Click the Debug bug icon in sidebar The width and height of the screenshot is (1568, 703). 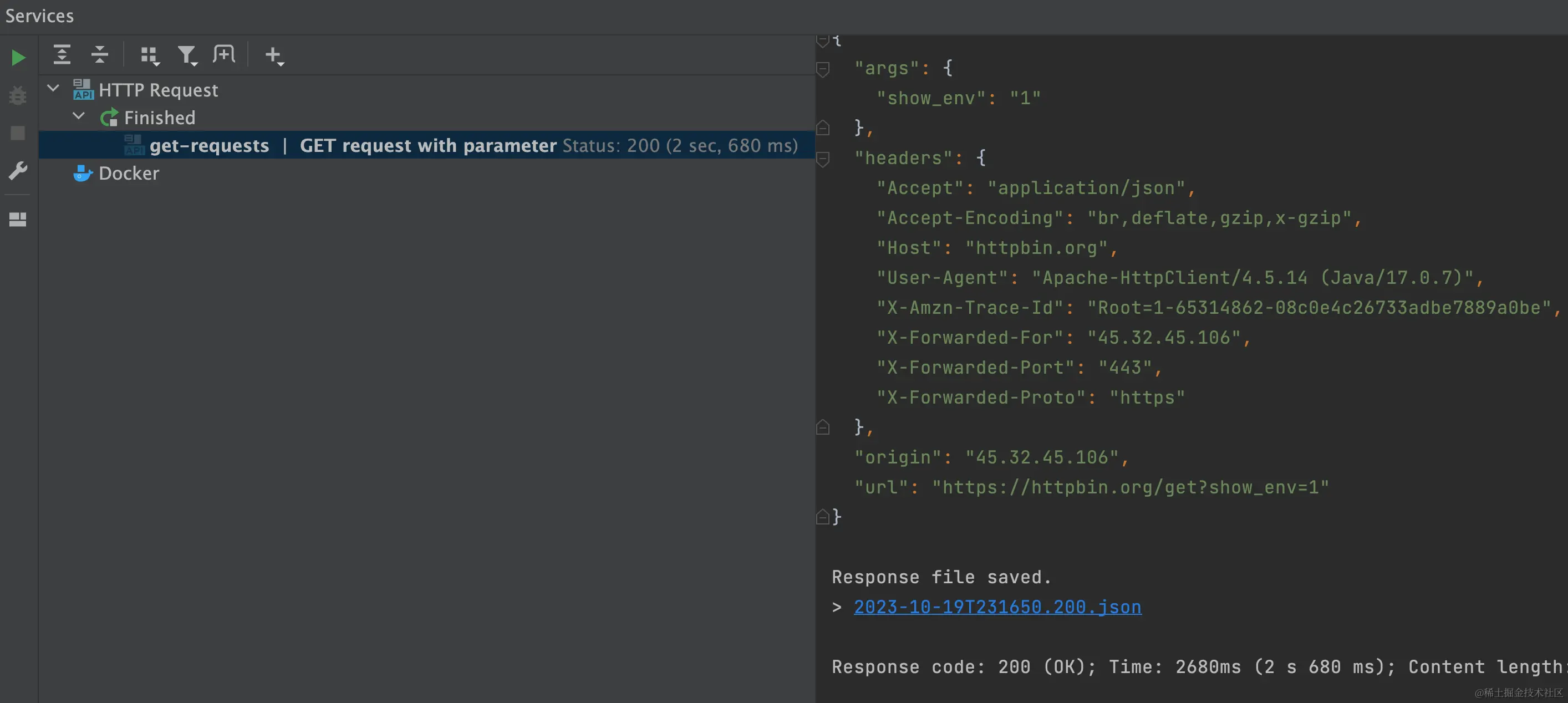pos(18,95)
